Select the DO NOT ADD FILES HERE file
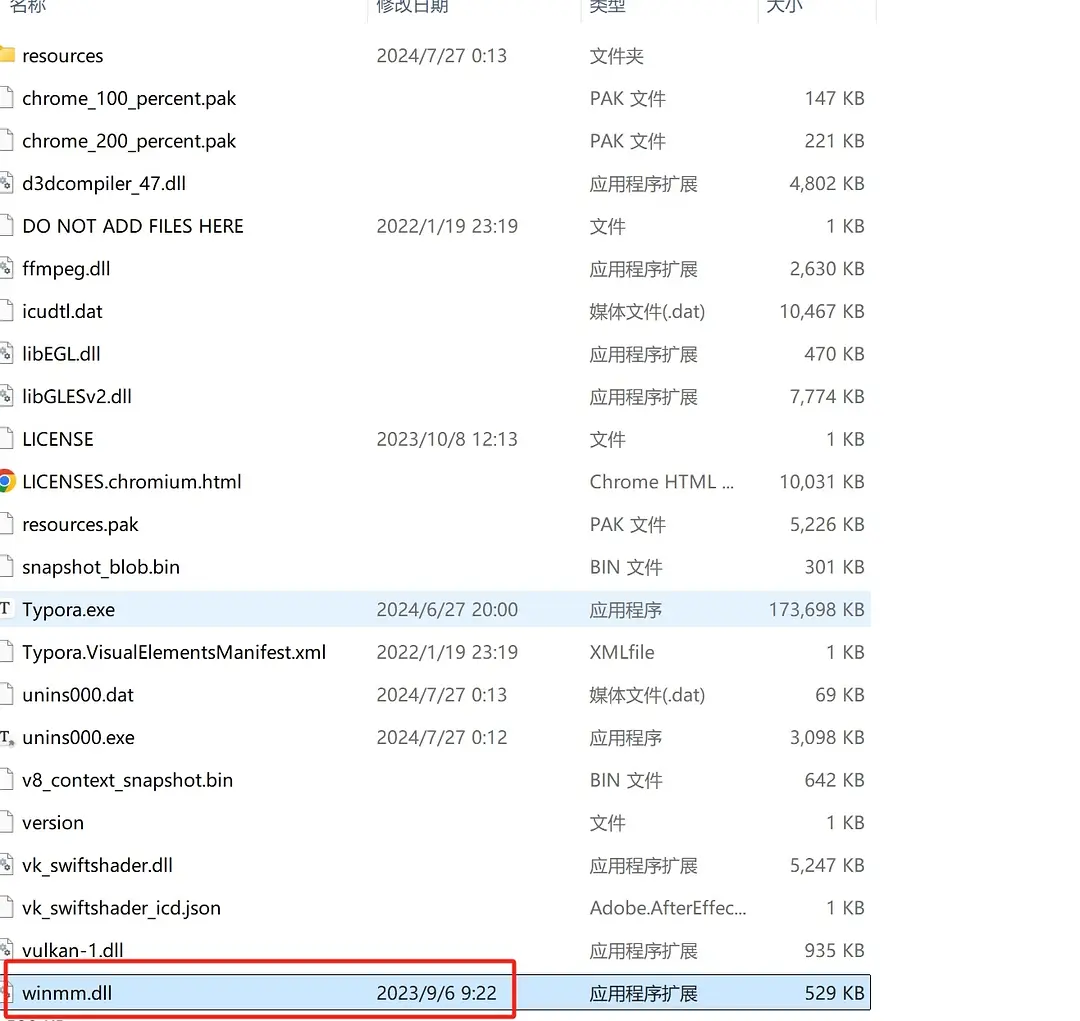The height and width of the screenshot is (1021, 1080). coord(435,226)
